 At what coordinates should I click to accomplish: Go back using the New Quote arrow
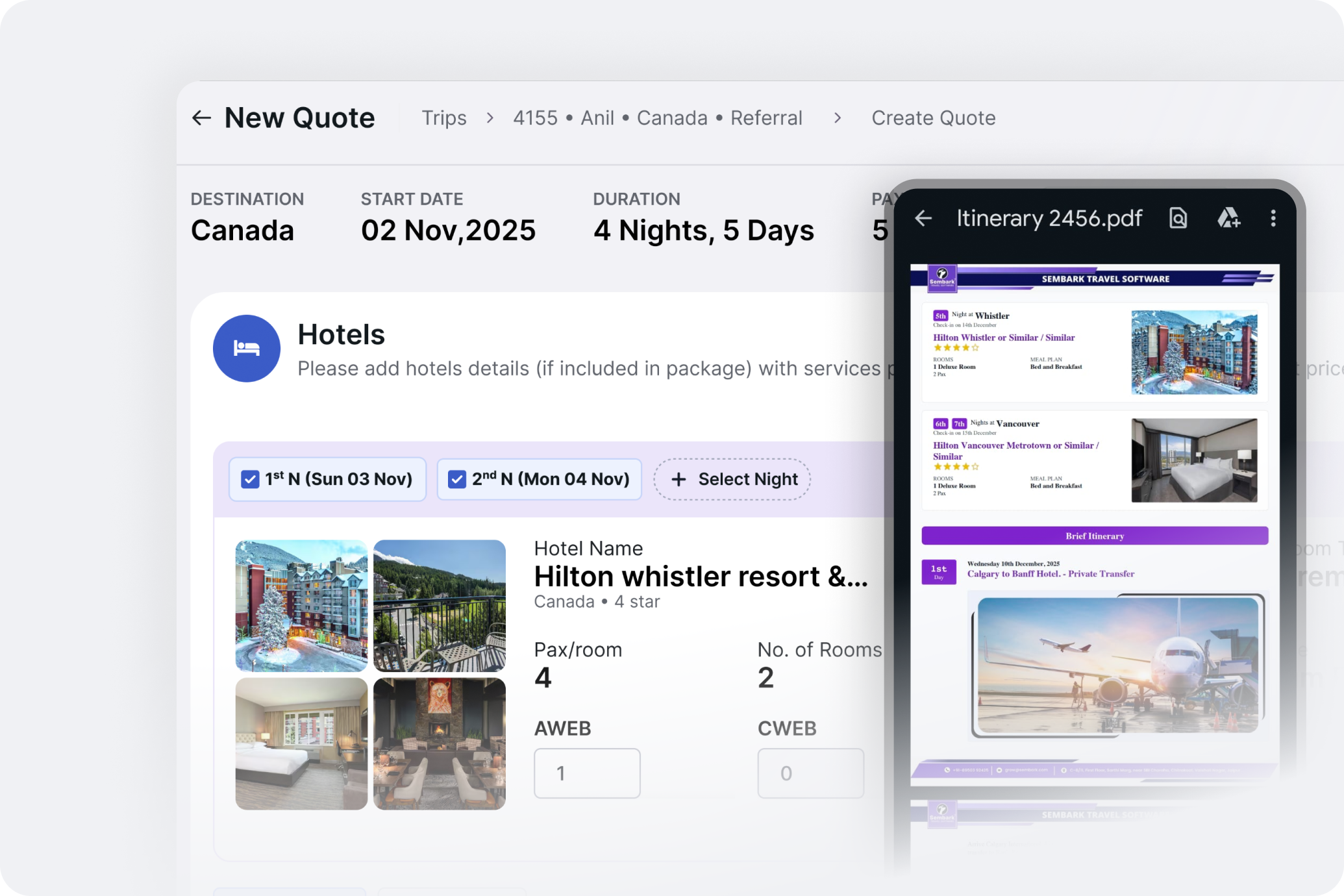pyautogui.click(x=201, y=118)
